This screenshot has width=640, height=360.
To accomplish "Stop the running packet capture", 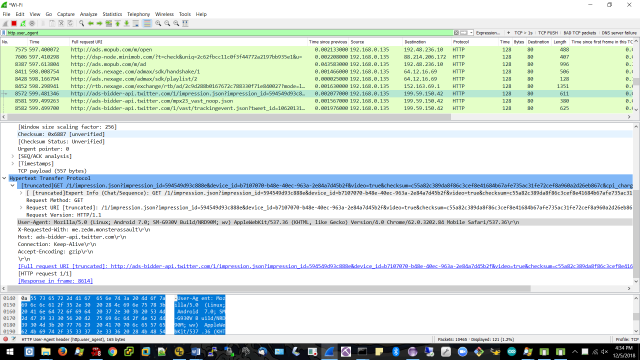I will point(14,24).
